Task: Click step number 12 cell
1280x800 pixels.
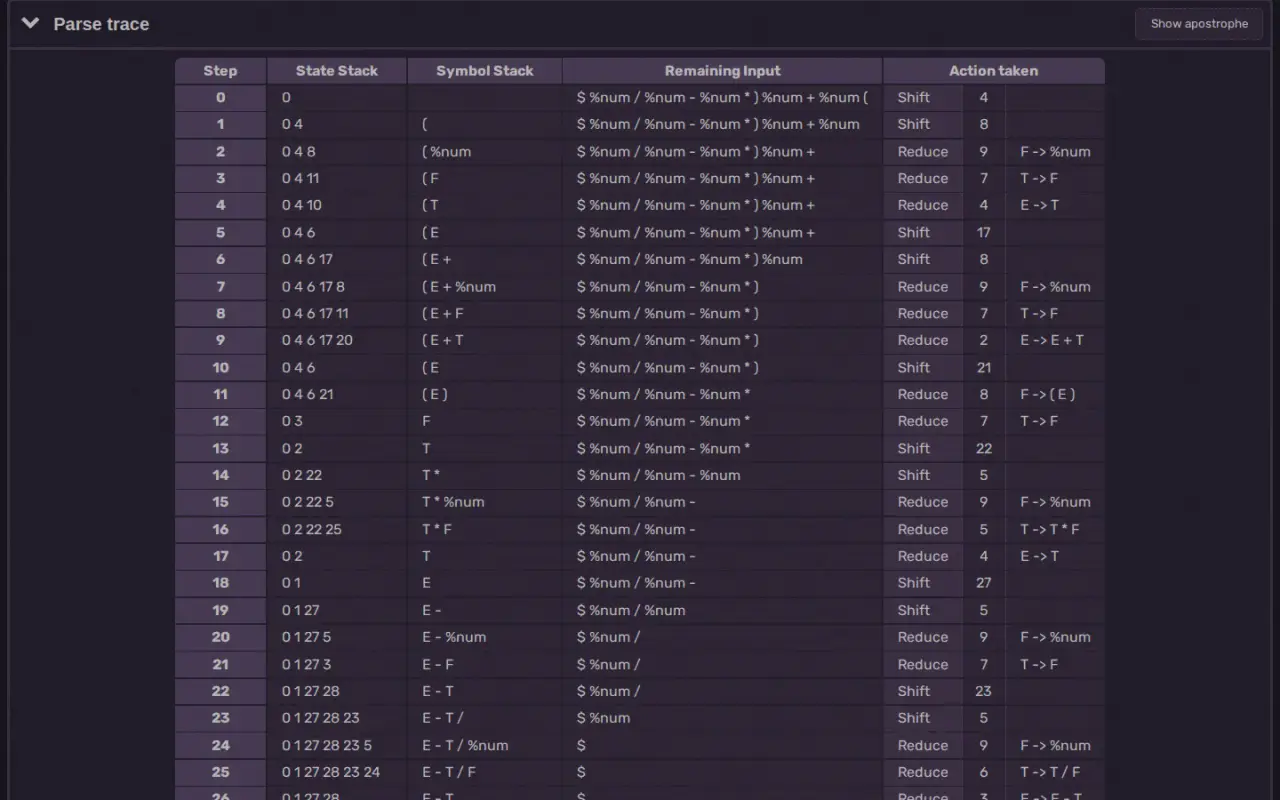Action: [220, 421]
